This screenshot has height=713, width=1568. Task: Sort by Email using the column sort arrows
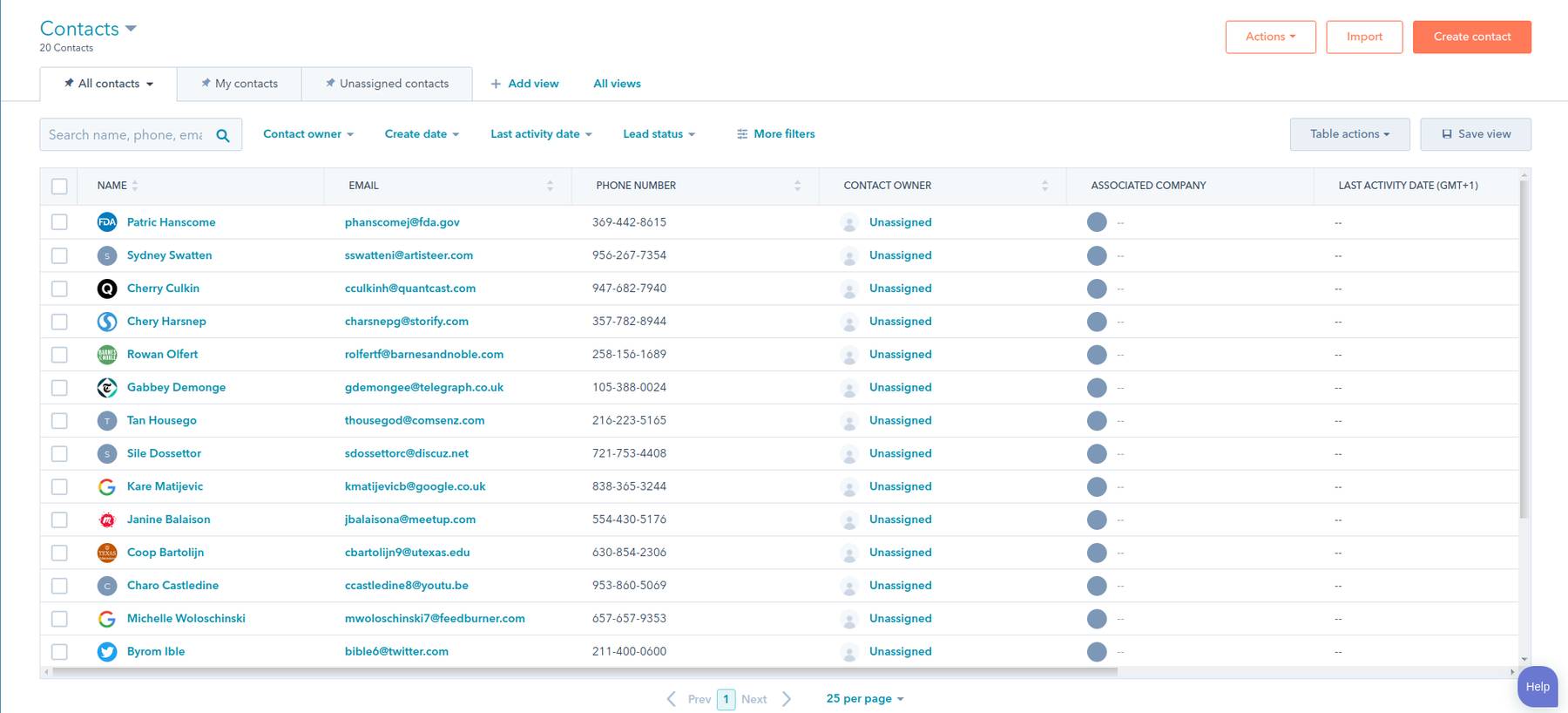coord(550,186)
